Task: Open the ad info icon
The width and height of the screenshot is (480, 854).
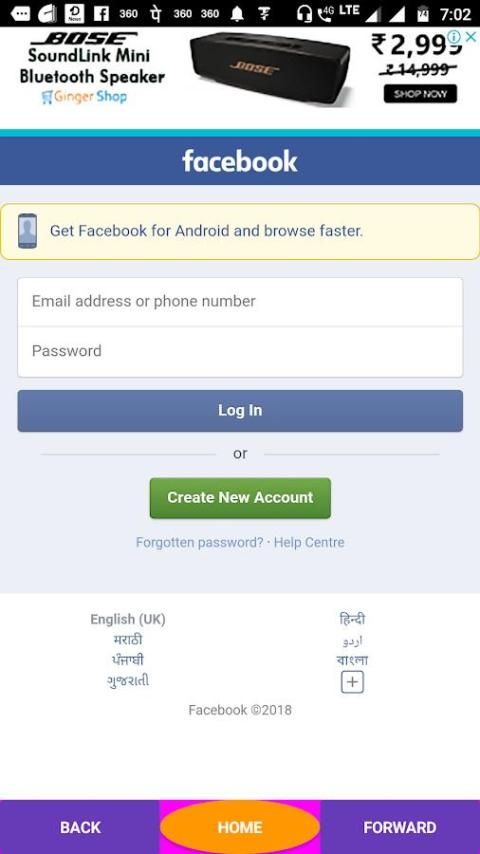Action: coord(454,36)
